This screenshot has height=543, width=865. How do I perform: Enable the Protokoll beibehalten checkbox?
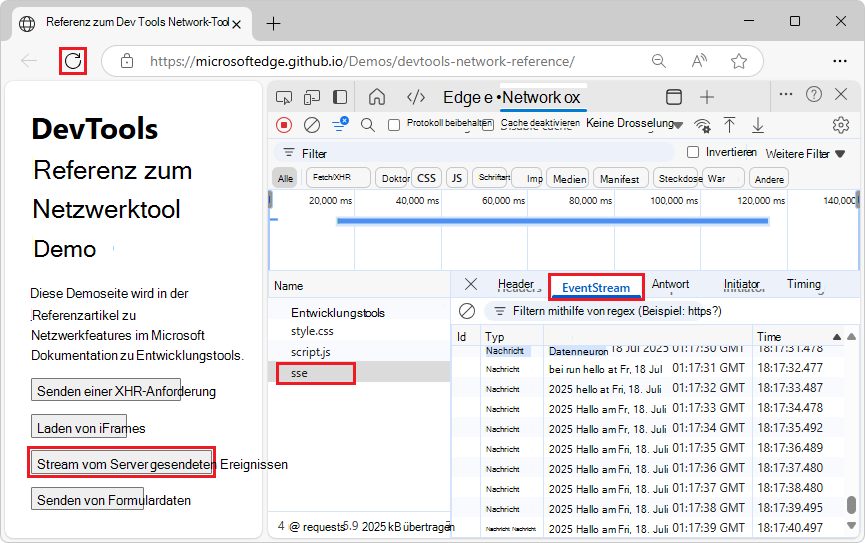tap(394, 125)
